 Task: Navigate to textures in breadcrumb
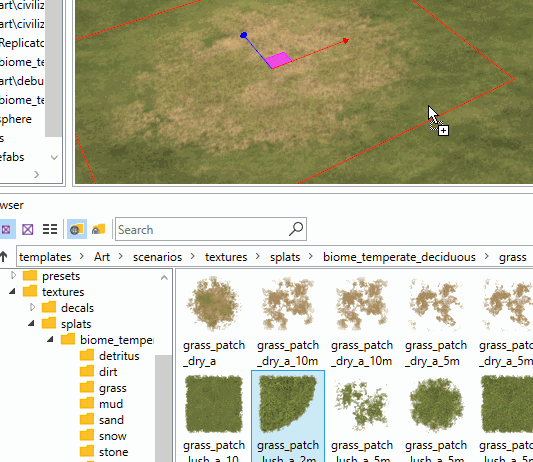(x=226, y=257)
